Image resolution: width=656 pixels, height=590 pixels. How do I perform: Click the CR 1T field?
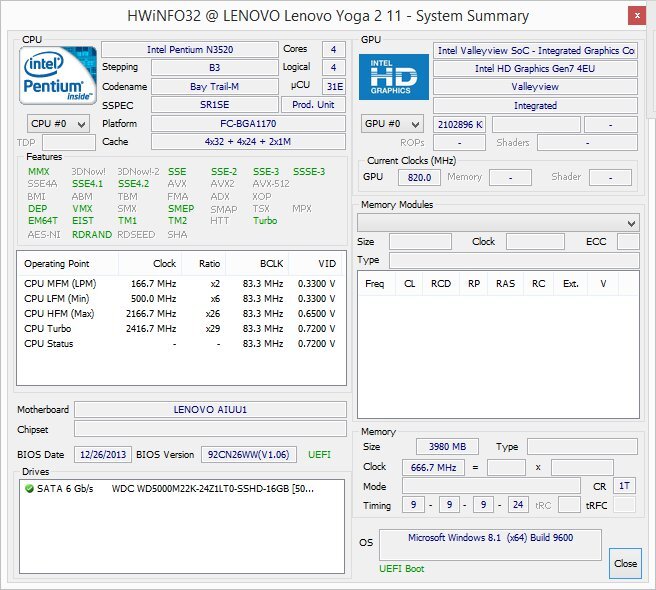624,486
